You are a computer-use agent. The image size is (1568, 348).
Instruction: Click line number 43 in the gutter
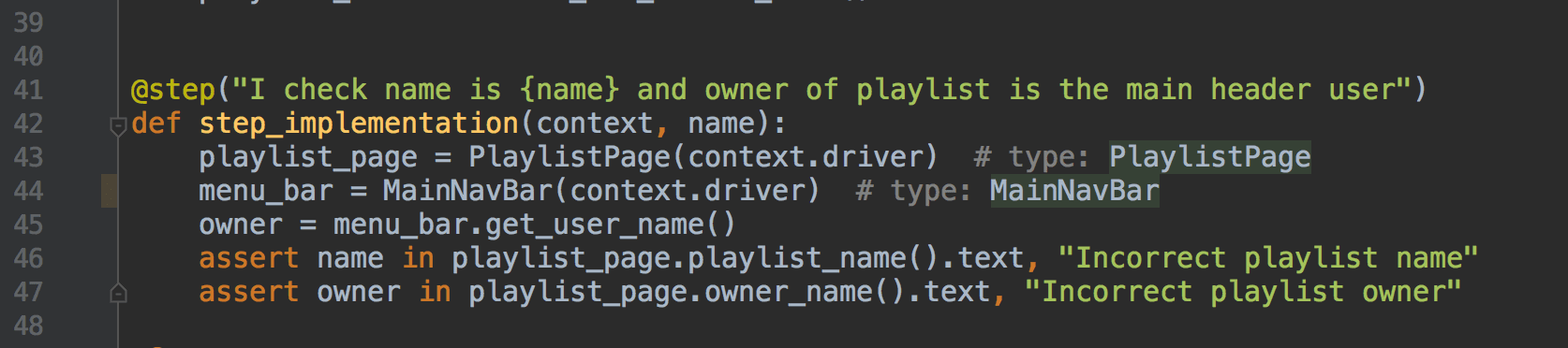tap(28, 157)
